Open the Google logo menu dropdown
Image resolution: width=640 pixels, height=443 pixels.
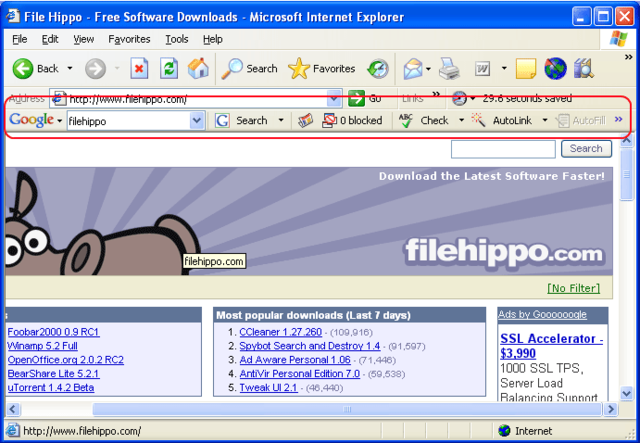60,121
